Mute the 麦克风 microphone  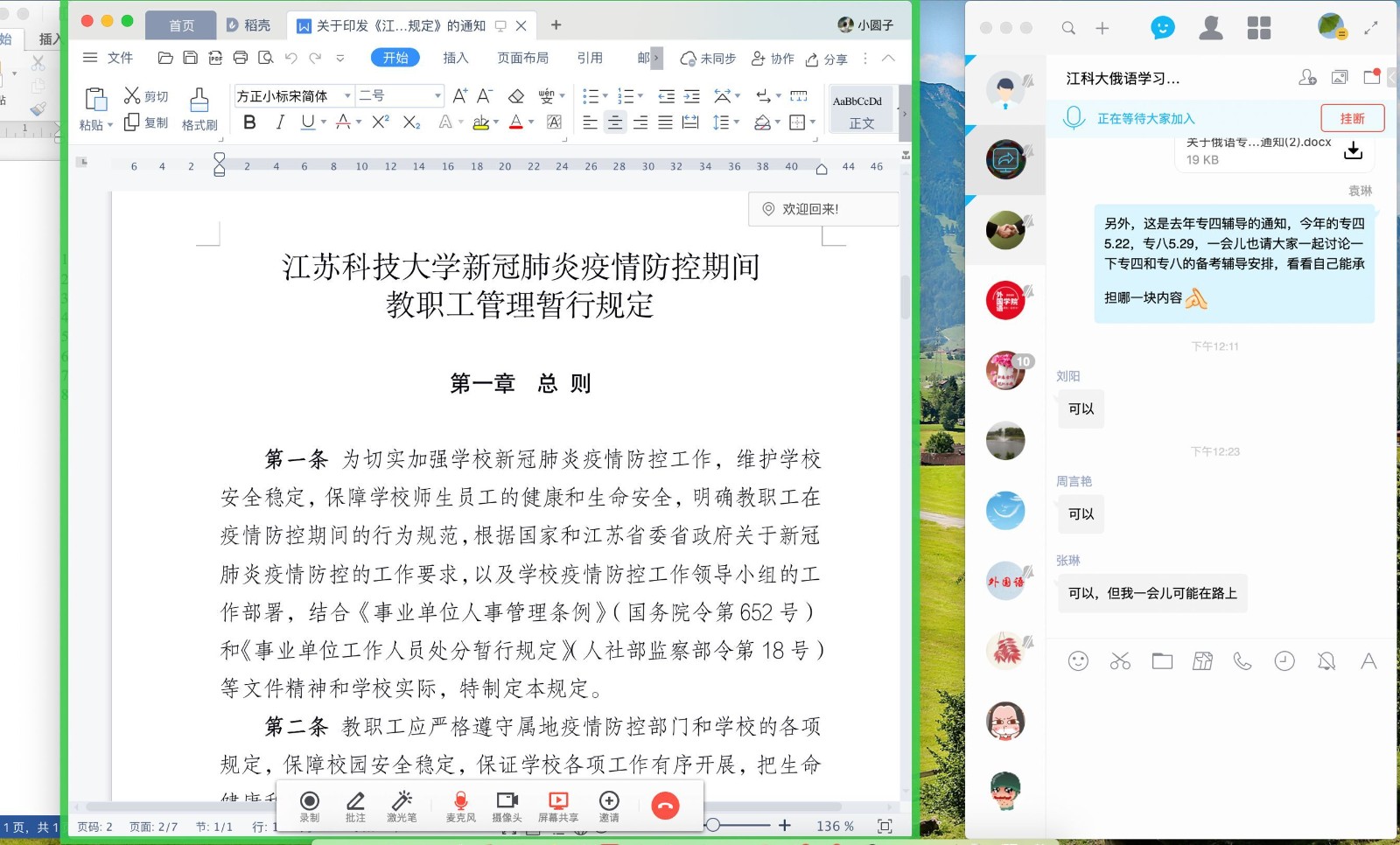click(460, 805)
